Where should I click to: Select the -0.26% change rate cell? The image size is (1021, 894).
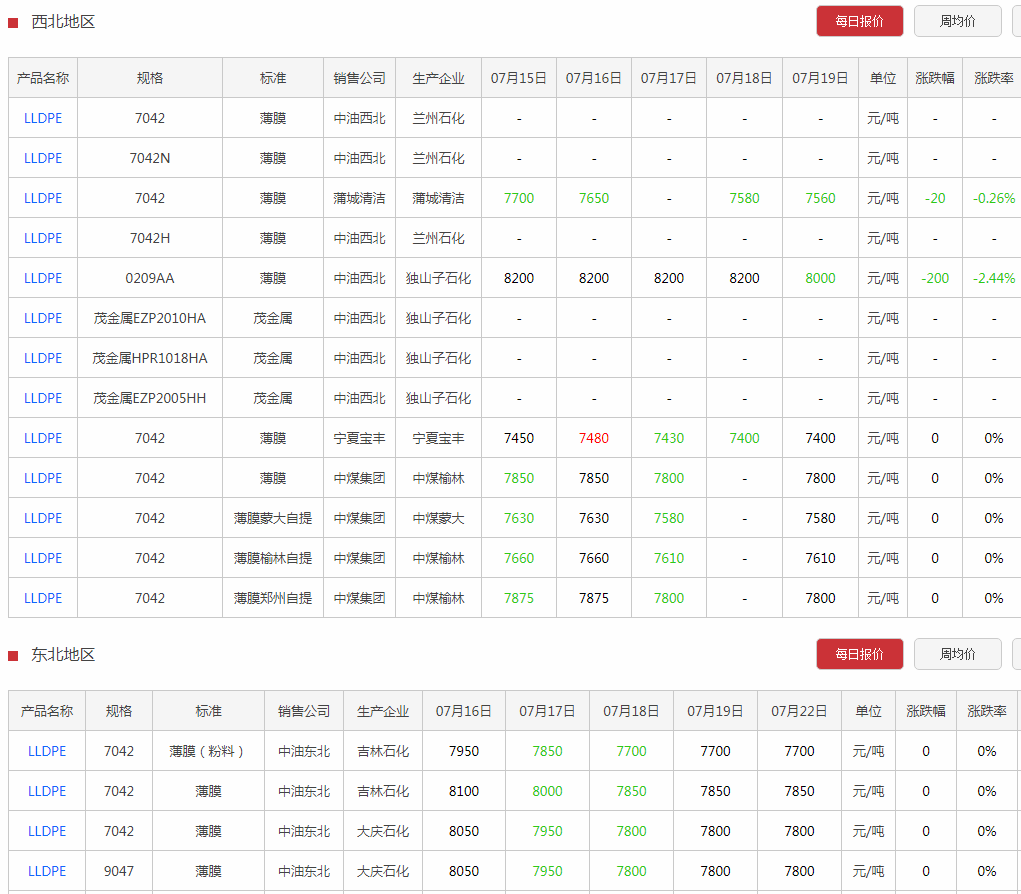tap(994, 198)
